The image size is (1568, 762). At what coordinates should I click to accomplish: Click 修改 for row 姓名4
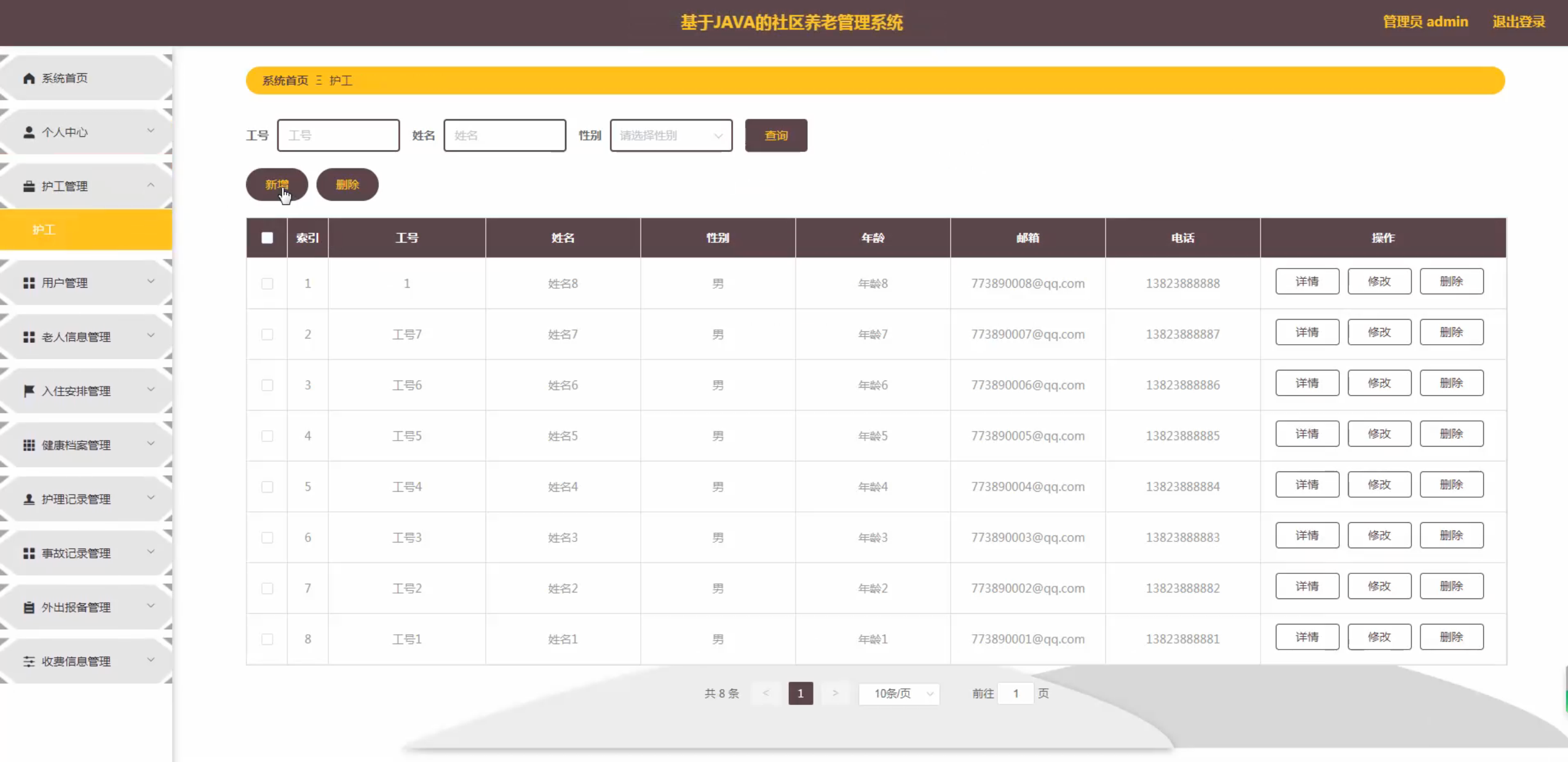pos(1379,485)
